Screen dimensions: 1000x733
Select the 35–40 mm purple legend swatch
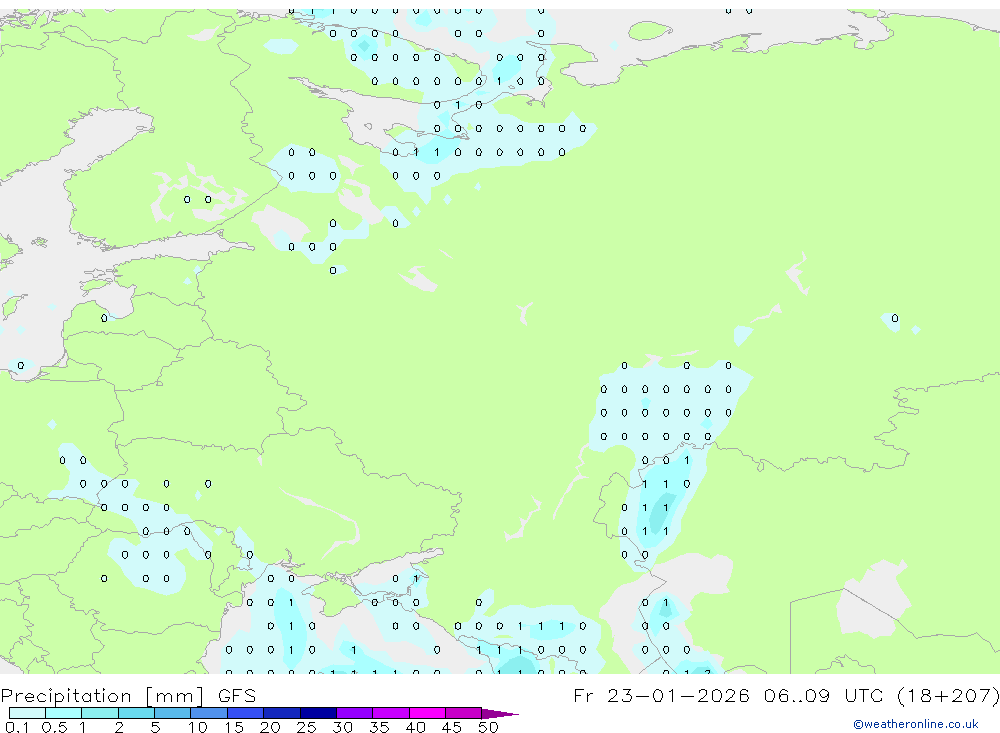pos(390,713)
